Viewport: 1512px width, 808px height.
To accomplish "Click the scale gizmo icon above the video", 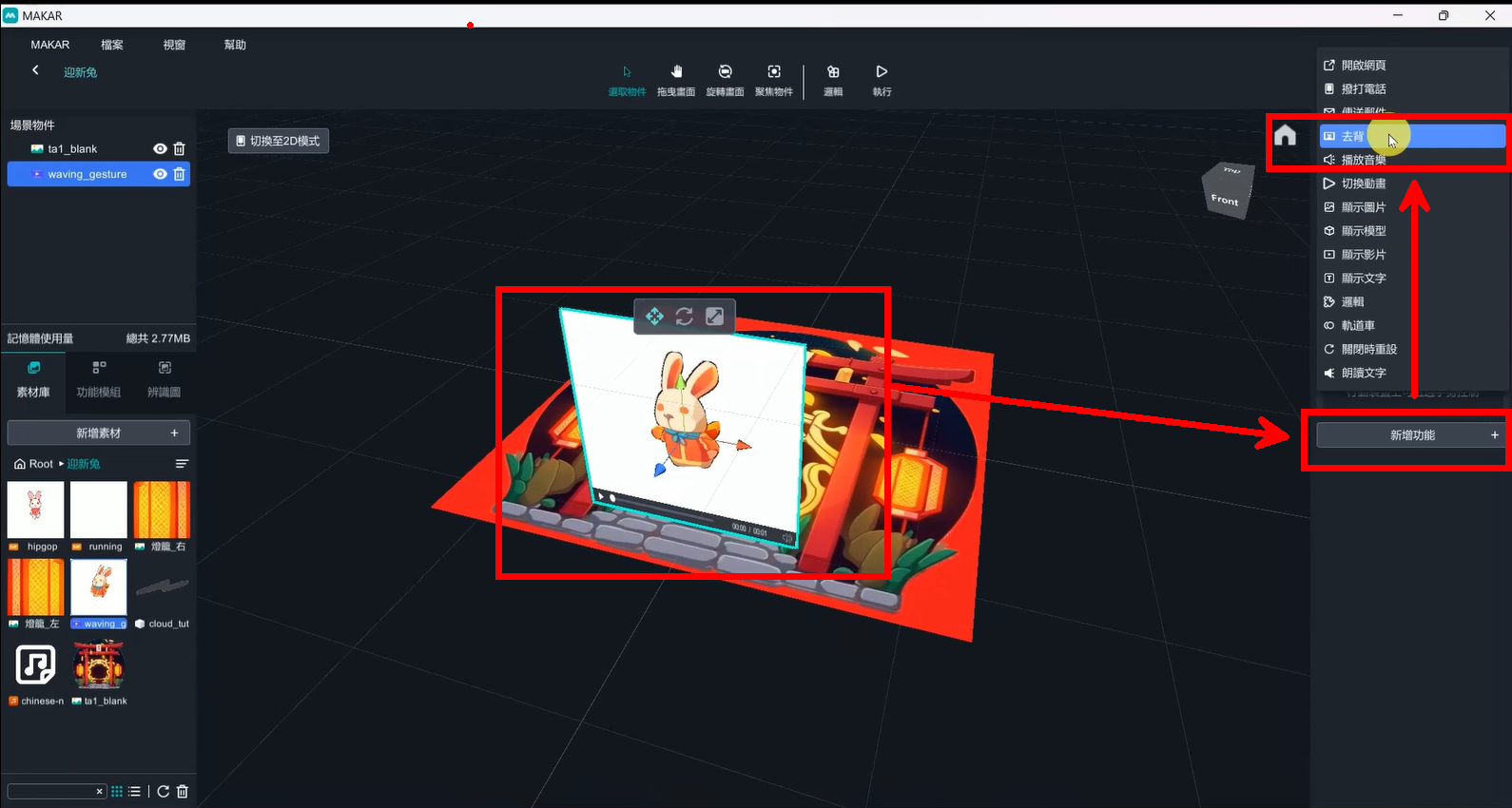I will click(715, 317).
